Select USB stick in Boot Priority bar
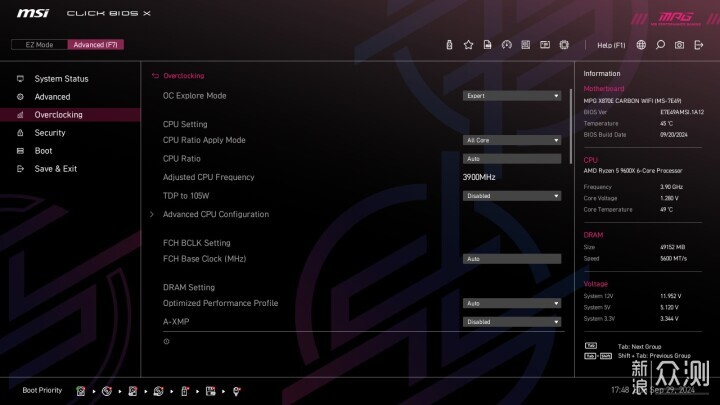Image resolution: width=720 pixels, height=405 pixels. click(x=185, y=391)
